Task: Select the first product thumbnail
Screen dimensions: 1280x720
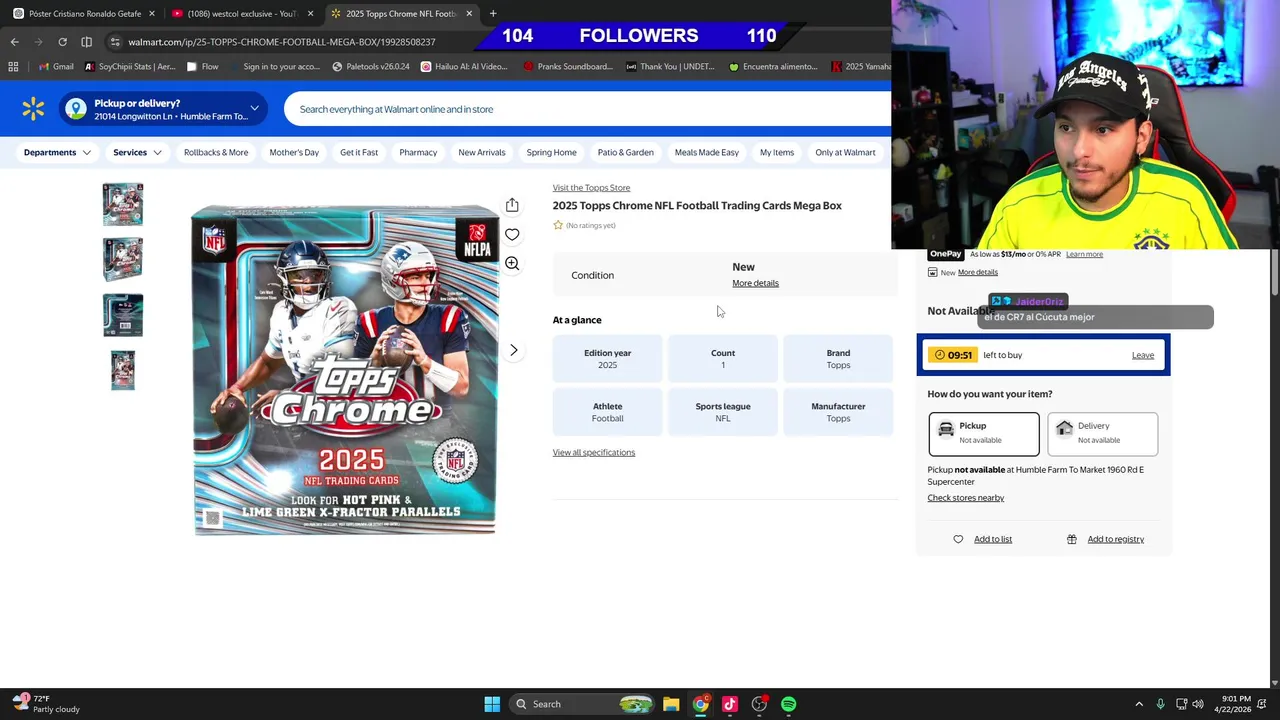Action: click(x=123, y=204)
